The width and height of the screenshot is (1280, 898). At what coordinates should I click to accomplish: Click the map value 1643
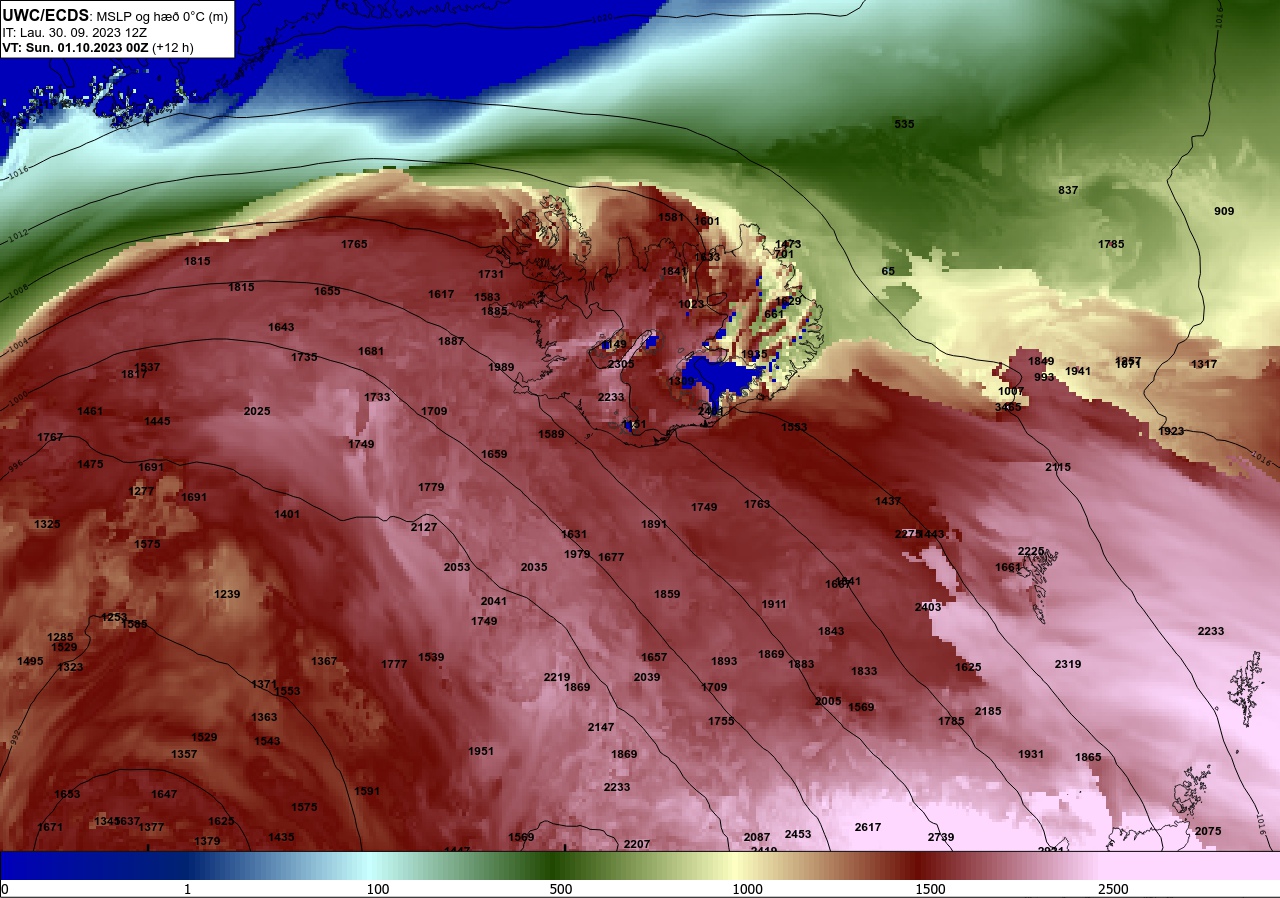[281, 327]
